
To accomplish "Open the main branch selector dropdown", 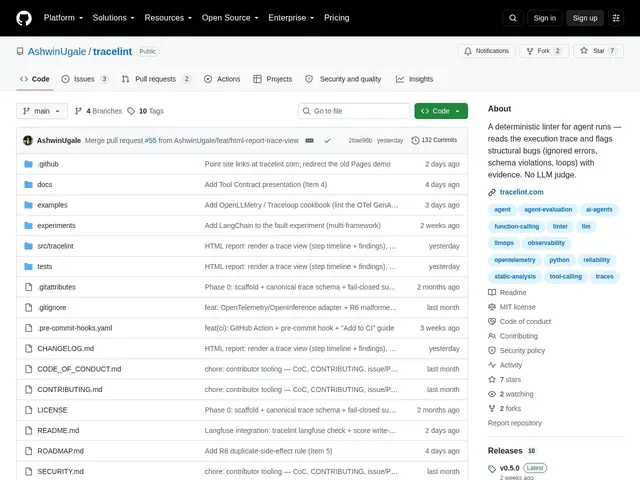I will 42,111.
